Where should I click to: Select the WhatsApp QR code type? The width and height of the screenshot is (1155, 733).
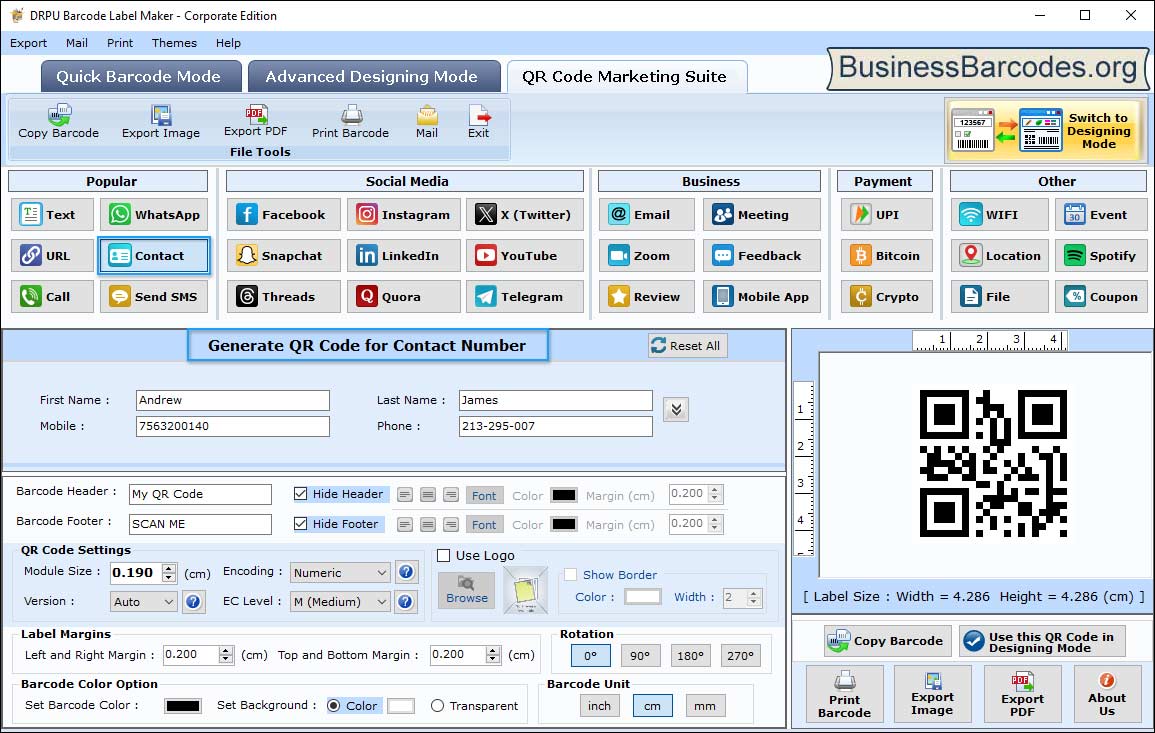[x=154, y=214]
